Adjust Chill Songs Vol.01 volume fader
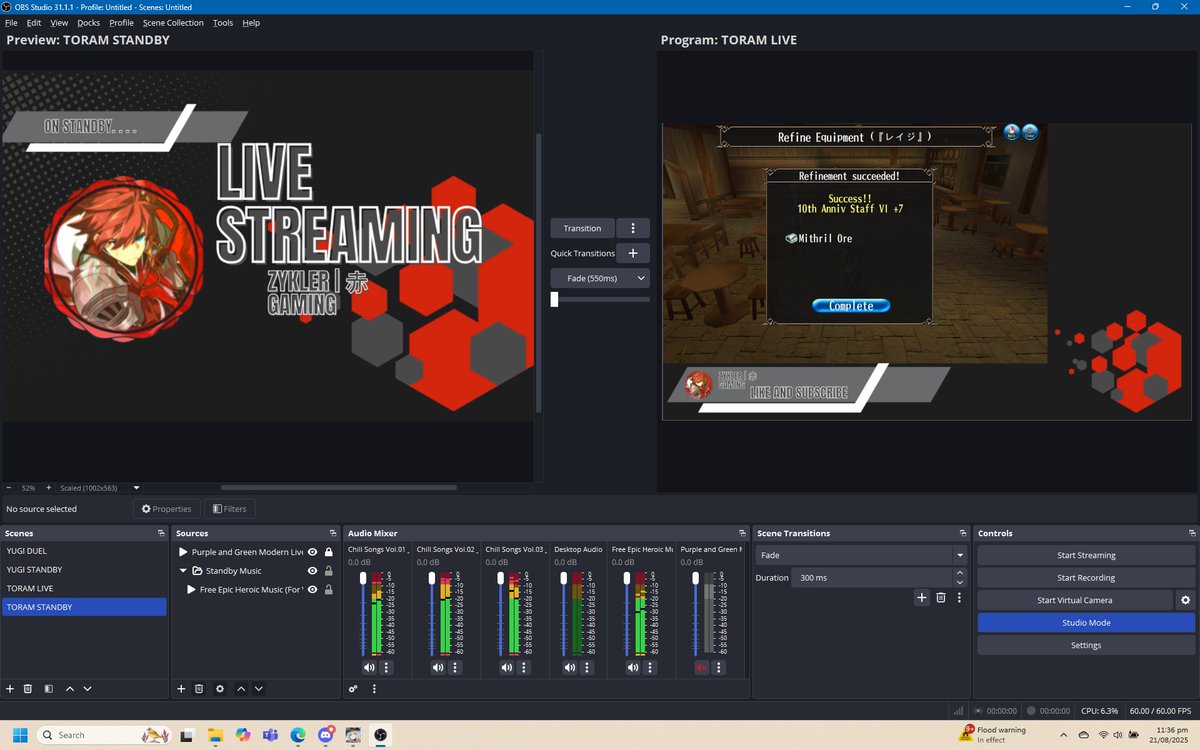Screen dimensions: 1200x750 tap(364, 579)
